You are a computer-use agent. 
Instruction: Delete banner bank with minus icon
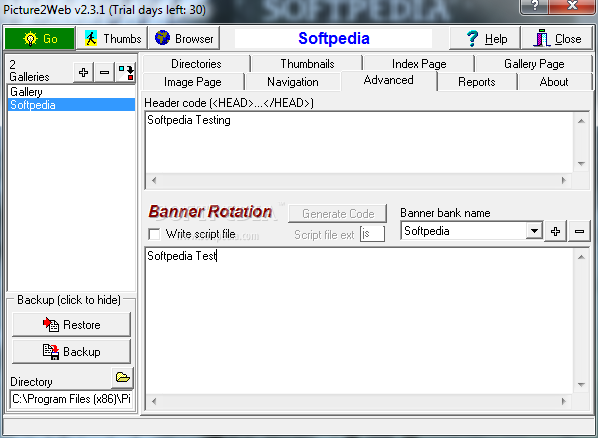[579, 231]
